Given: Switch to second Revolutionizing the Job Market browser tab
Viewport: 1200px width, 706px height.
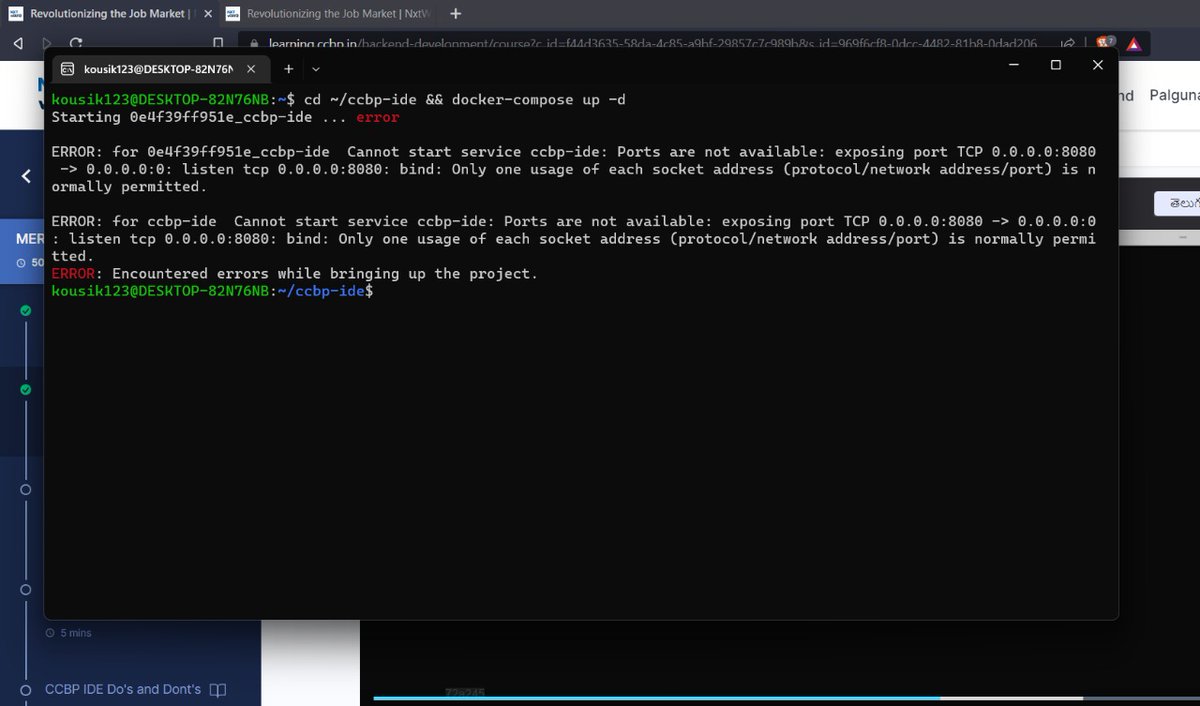Looking at the screenshot, I should pyautogui.click(x=328, y=14).
